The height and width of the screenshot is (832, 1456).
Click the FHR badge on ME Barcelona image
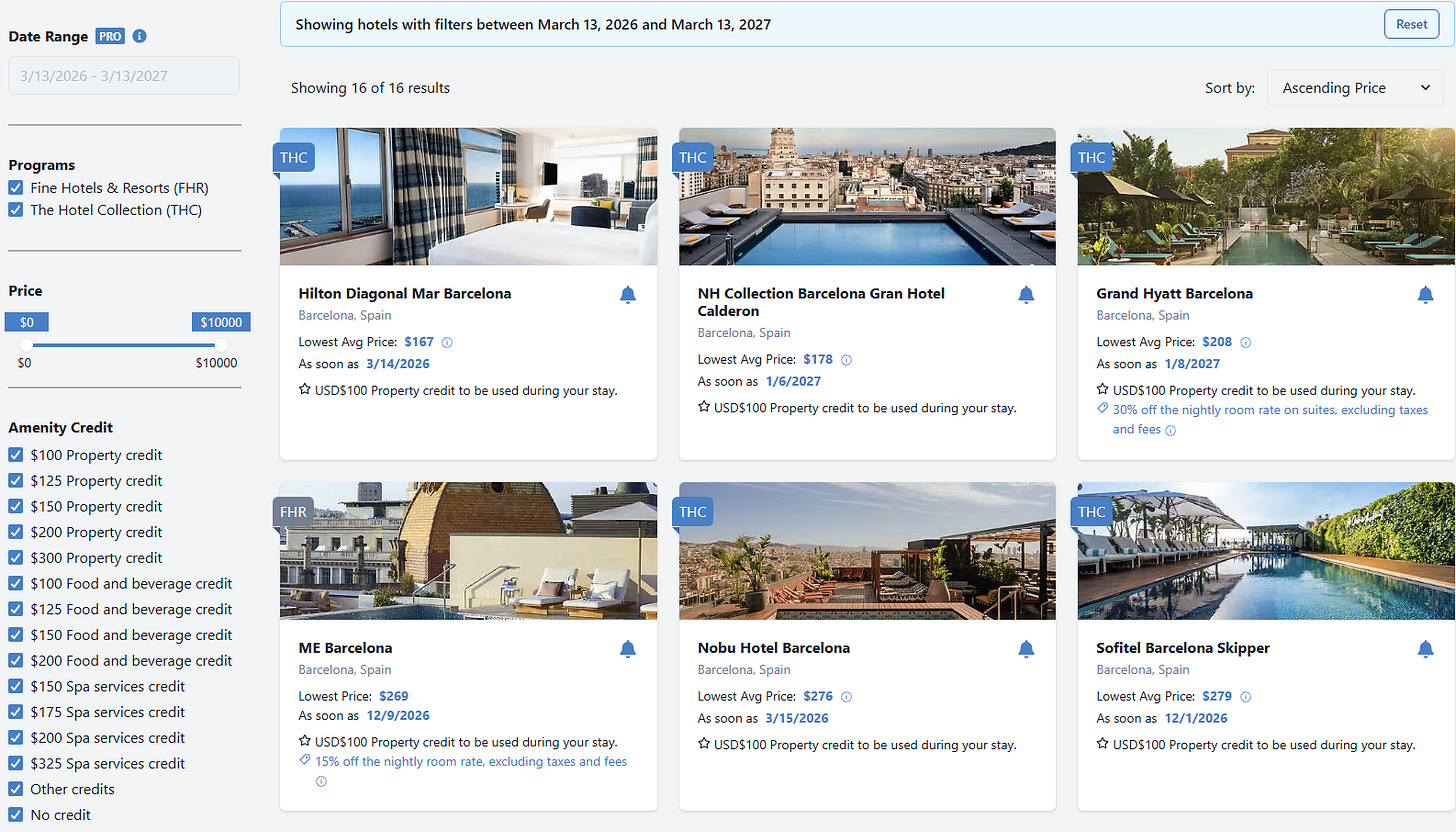pyautogui.click(x=294, y=512)
